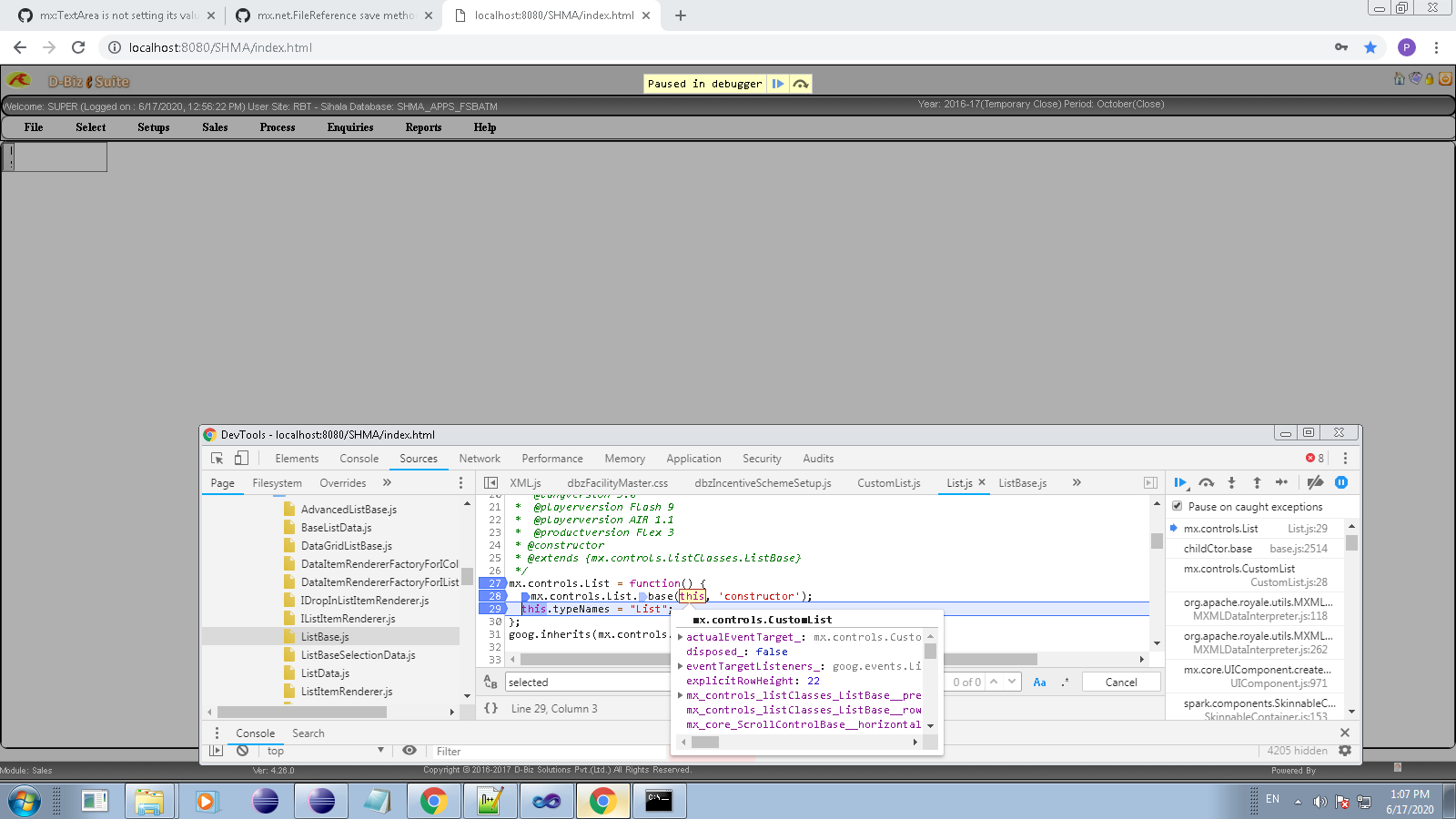Show more navigator tabs chevron
This screenshot has height=819, width=1456.
[x=387, y=483]
